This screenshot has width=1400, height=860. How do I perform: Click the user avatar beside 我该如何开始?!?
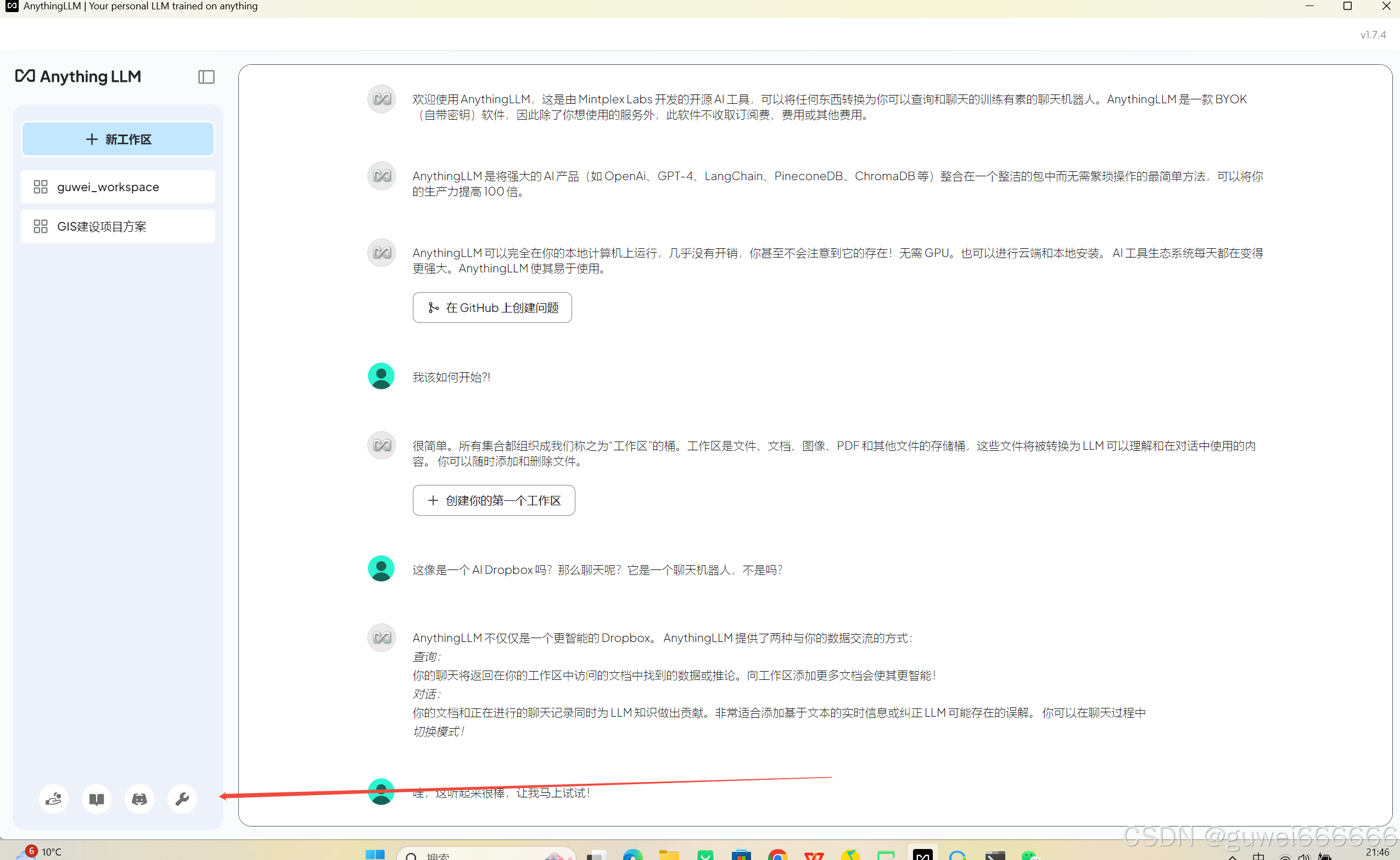click(x=382, y=377)
